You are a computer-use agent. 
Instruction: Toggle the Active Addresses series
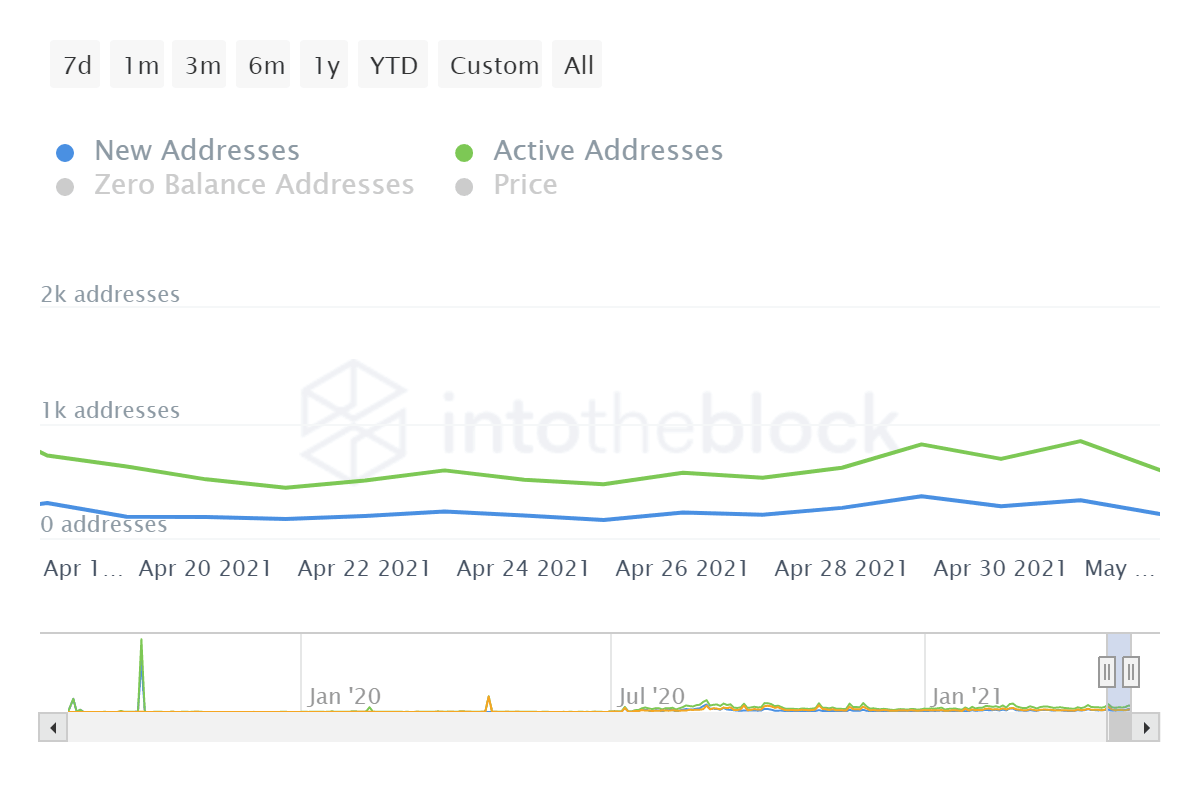tap(607, 151)
